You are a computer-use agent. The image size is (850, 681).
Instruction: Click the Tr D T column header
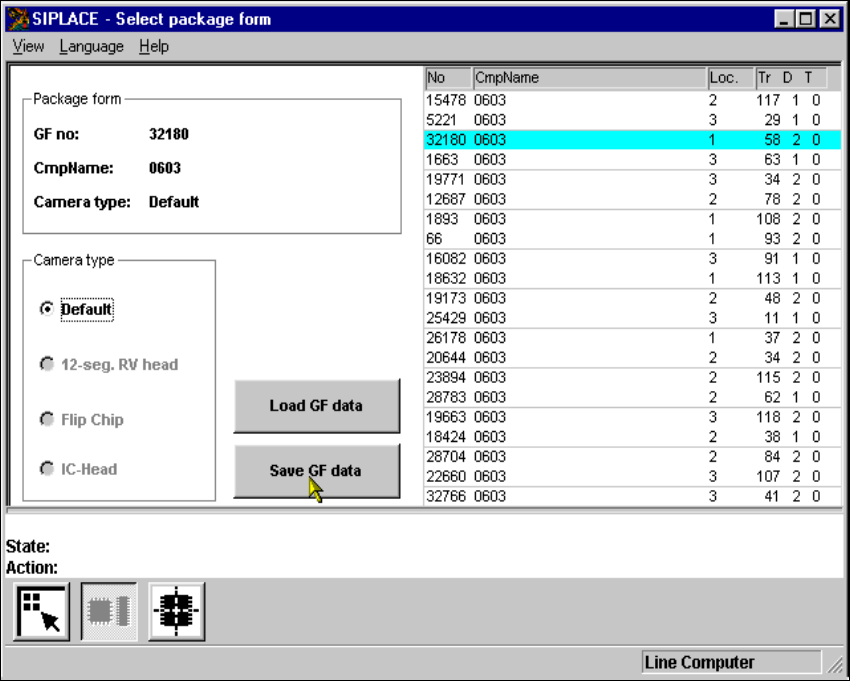[791, 78]
